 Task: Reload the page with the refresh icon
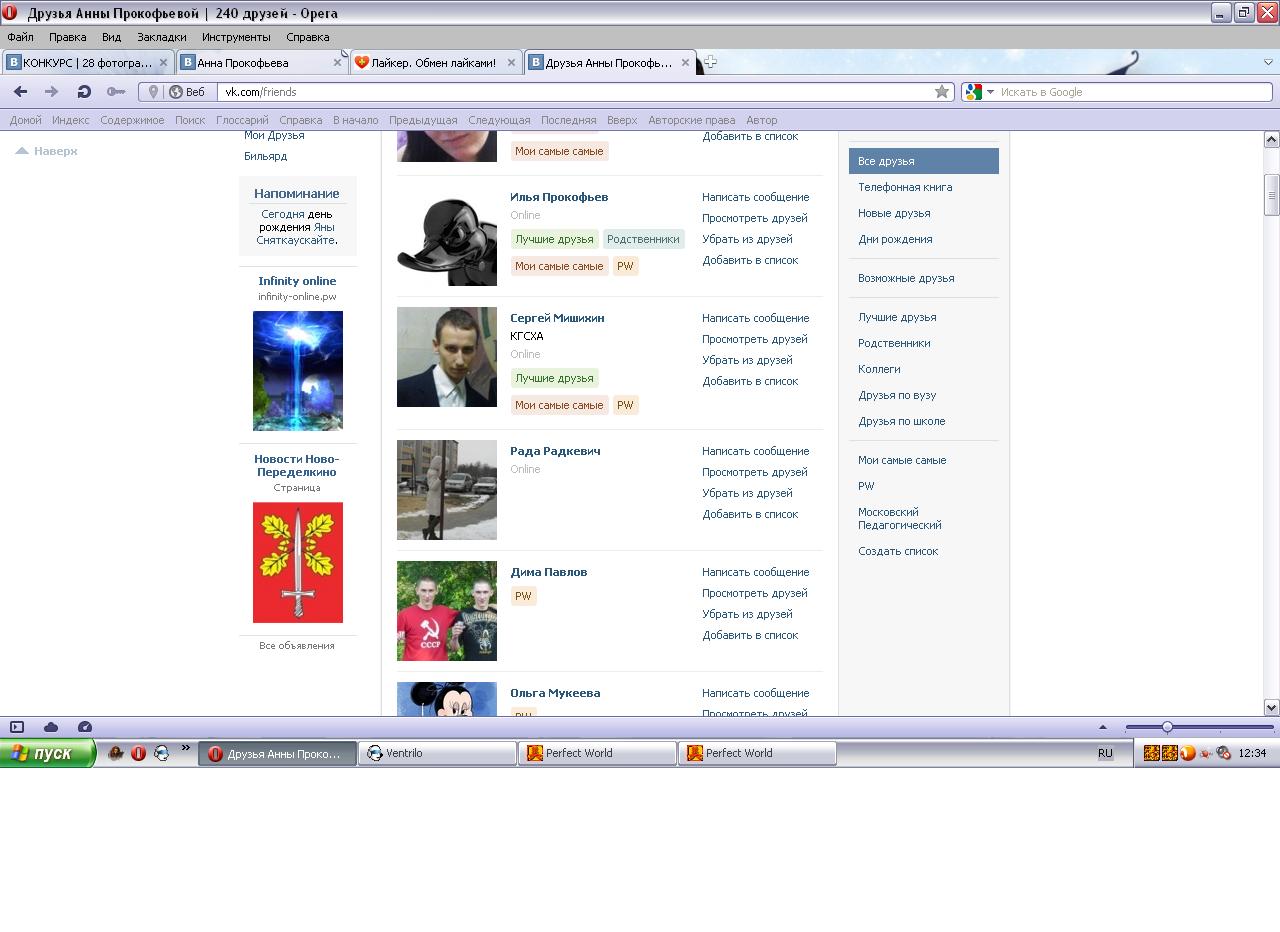click(84, 92)
